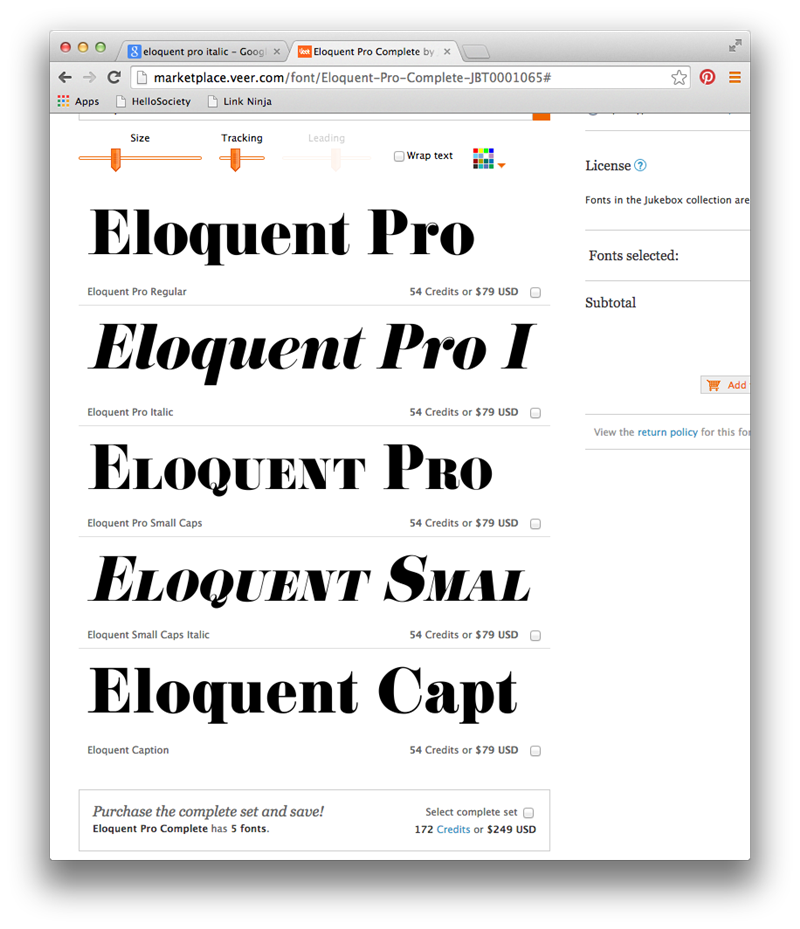This screenshot has height=929, width=800.
Task: Click the 'Subtotal' heading
Action: 610,303
